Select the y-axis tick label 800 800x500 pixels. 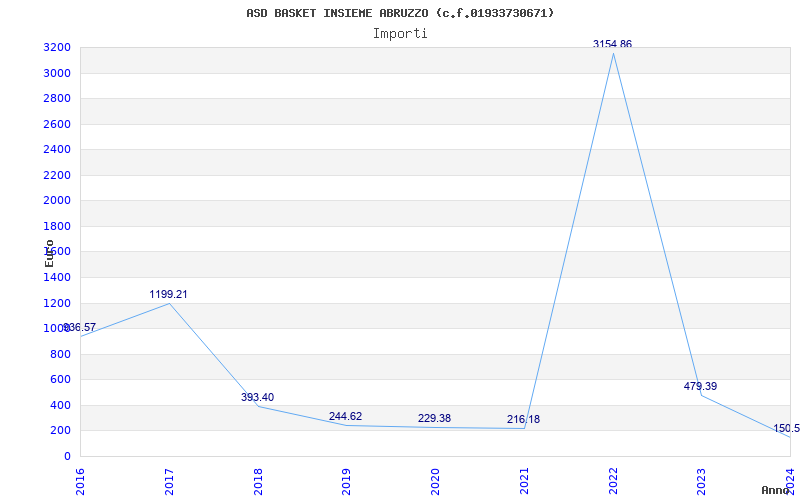[61, 355]
